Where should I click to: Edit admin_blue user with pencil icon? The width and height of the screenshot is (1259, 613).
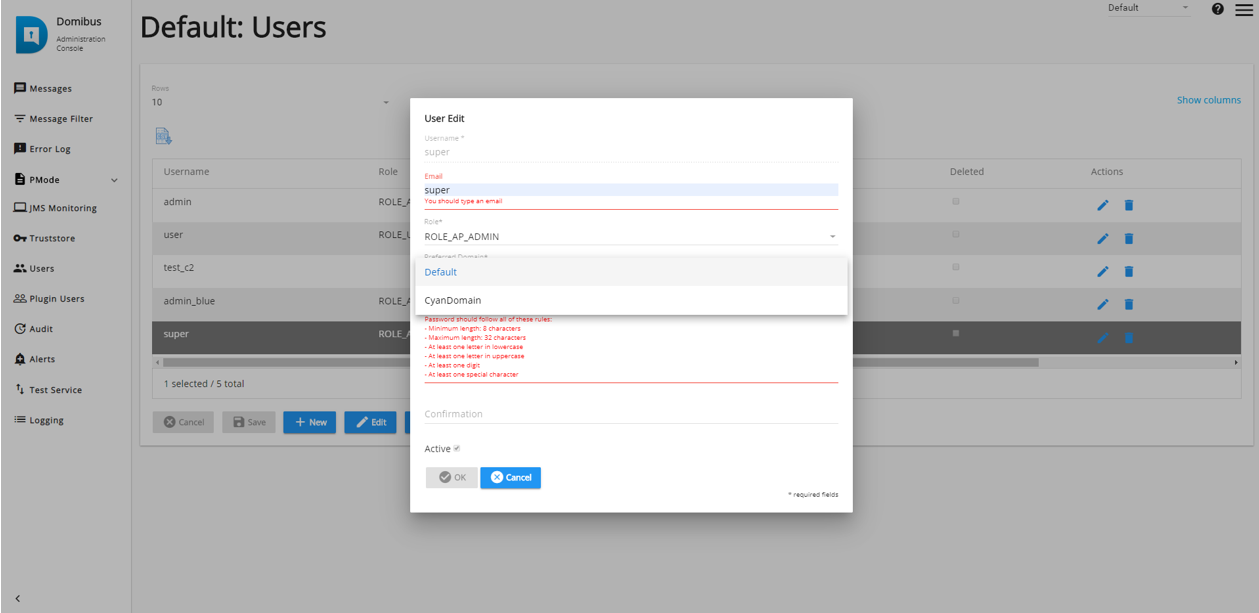pos(1102,304)
